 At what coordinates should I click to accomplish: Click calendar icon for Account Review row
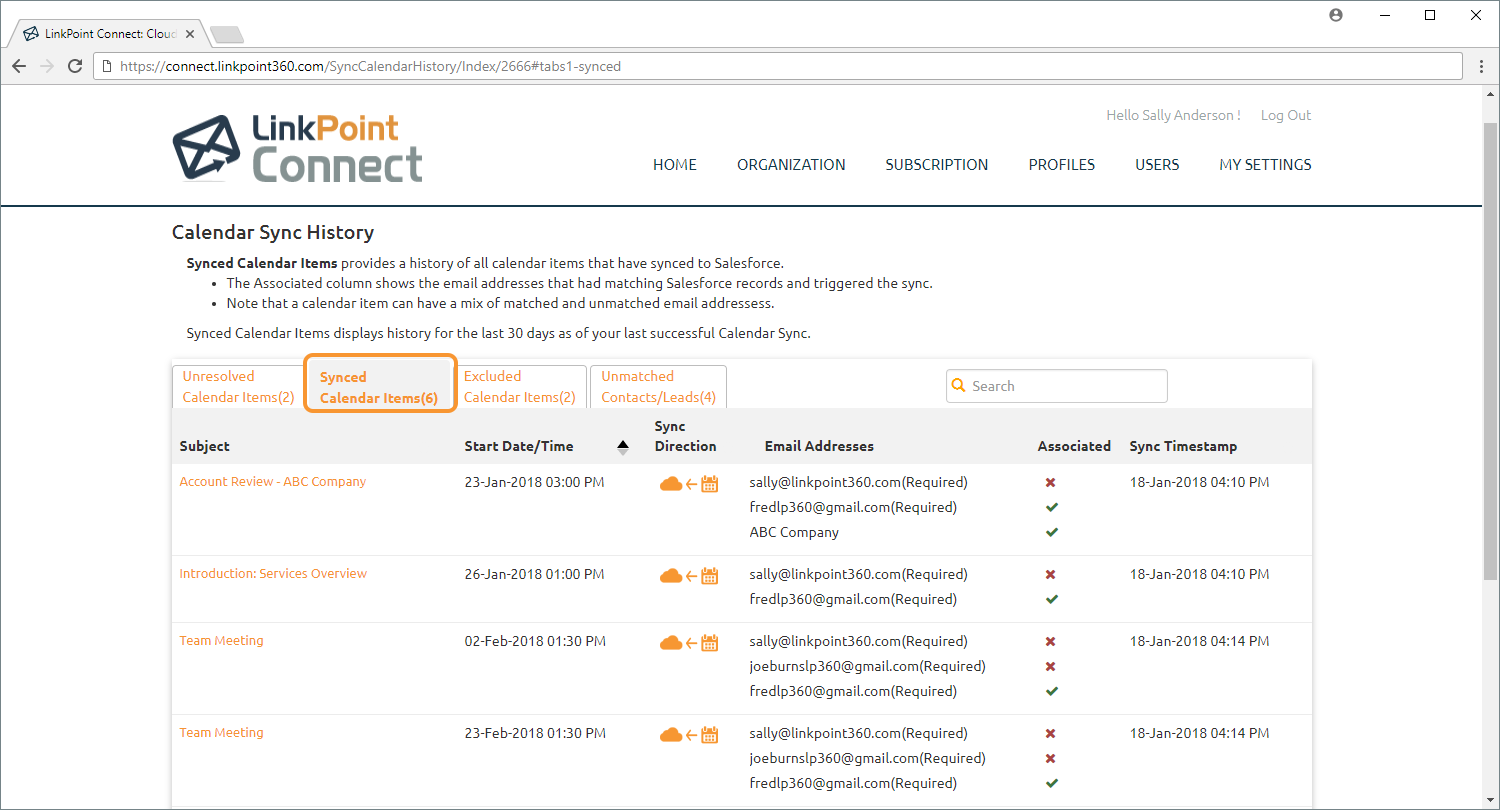(710, 484)
